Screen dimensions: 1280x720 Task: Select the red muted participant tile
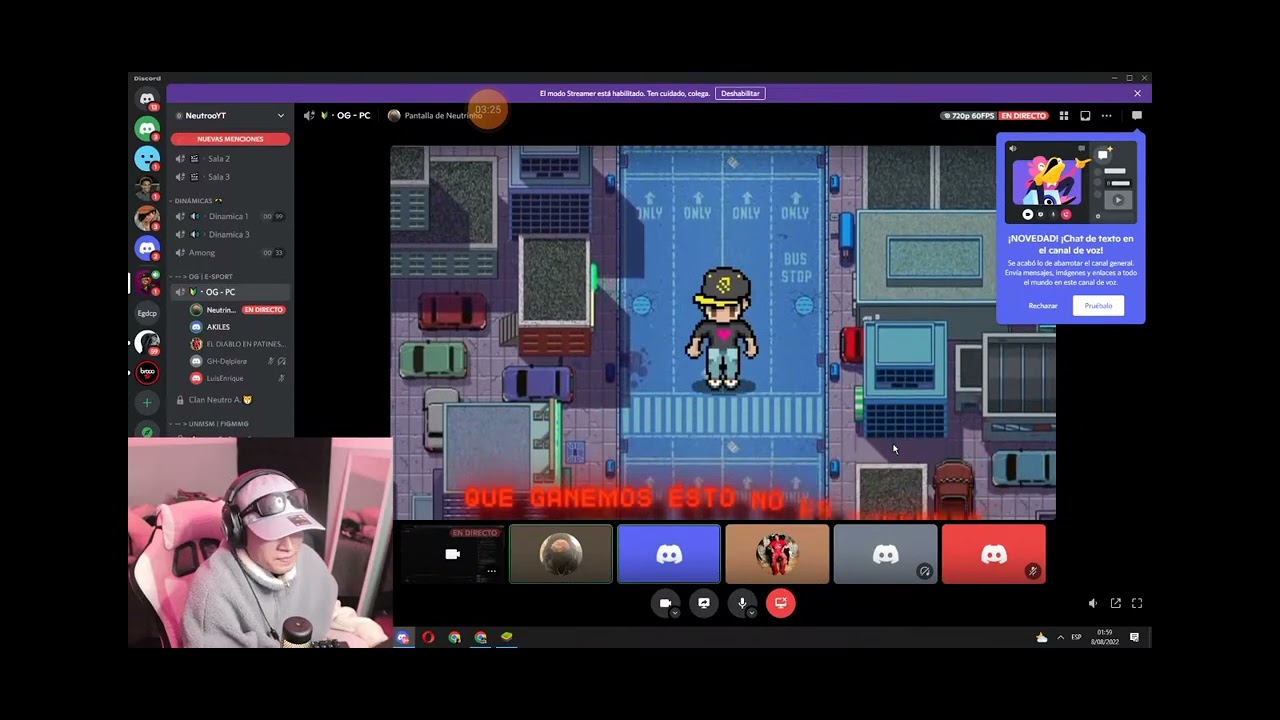(994, 554)
